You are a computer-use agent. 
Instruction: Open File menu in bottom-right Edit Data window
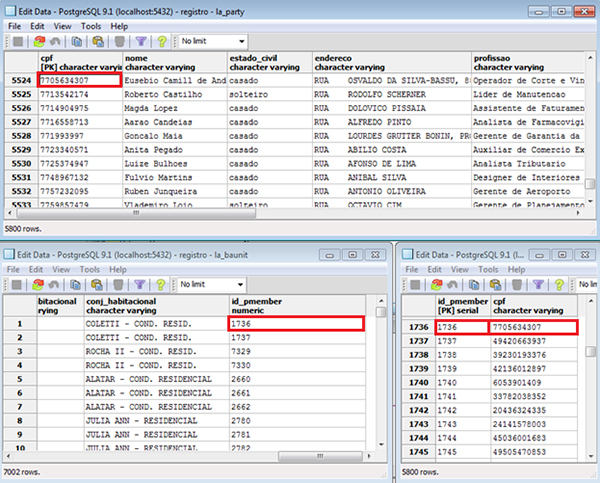[414, 269]
